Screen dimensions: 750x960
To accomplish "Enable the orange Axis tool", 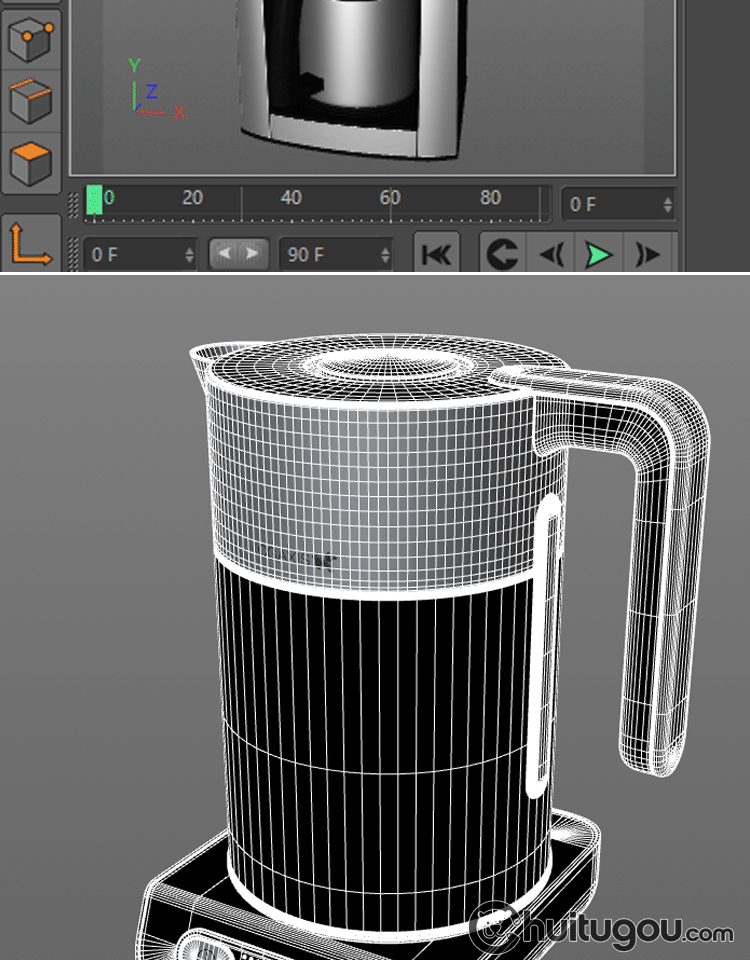I will 31,243.
